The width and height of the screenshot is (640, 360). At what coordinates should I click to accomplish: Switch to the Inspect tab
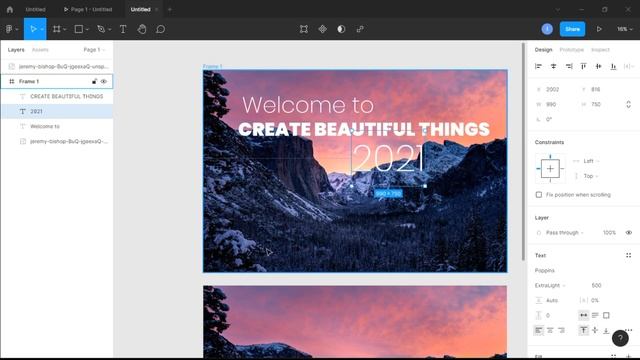coord(600,50)
